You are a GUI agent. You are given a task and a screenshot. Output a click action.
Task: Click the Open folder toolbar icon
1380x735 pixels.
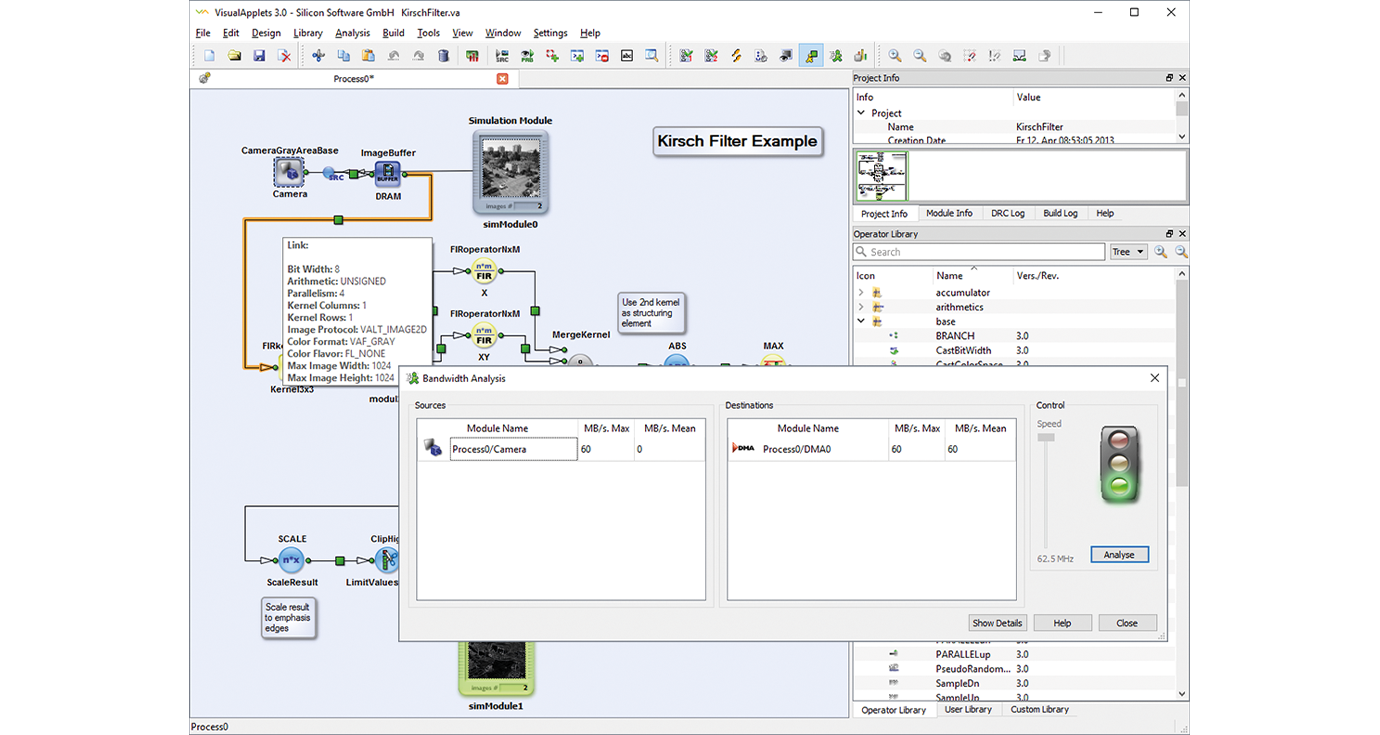(x=234, y=56)
